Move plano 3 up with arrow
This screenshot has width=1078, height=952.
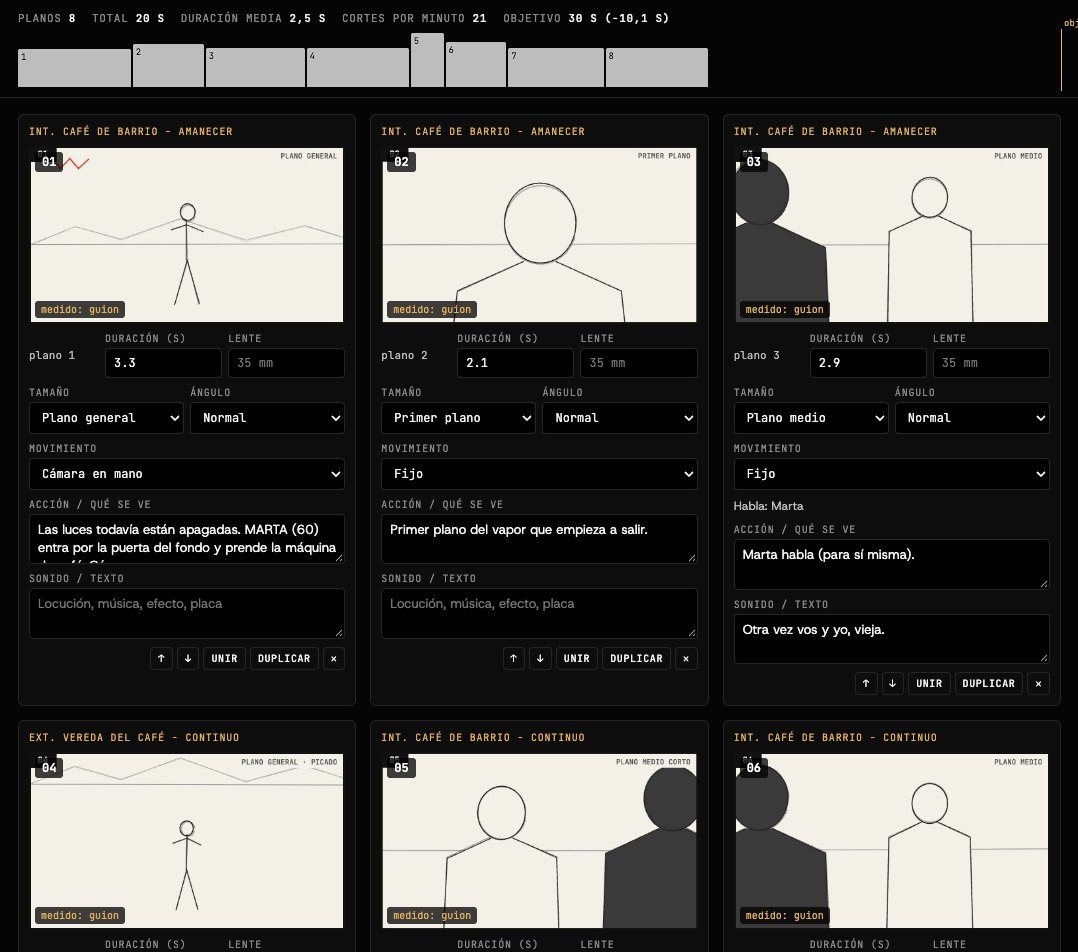click(x=866, y=683)
